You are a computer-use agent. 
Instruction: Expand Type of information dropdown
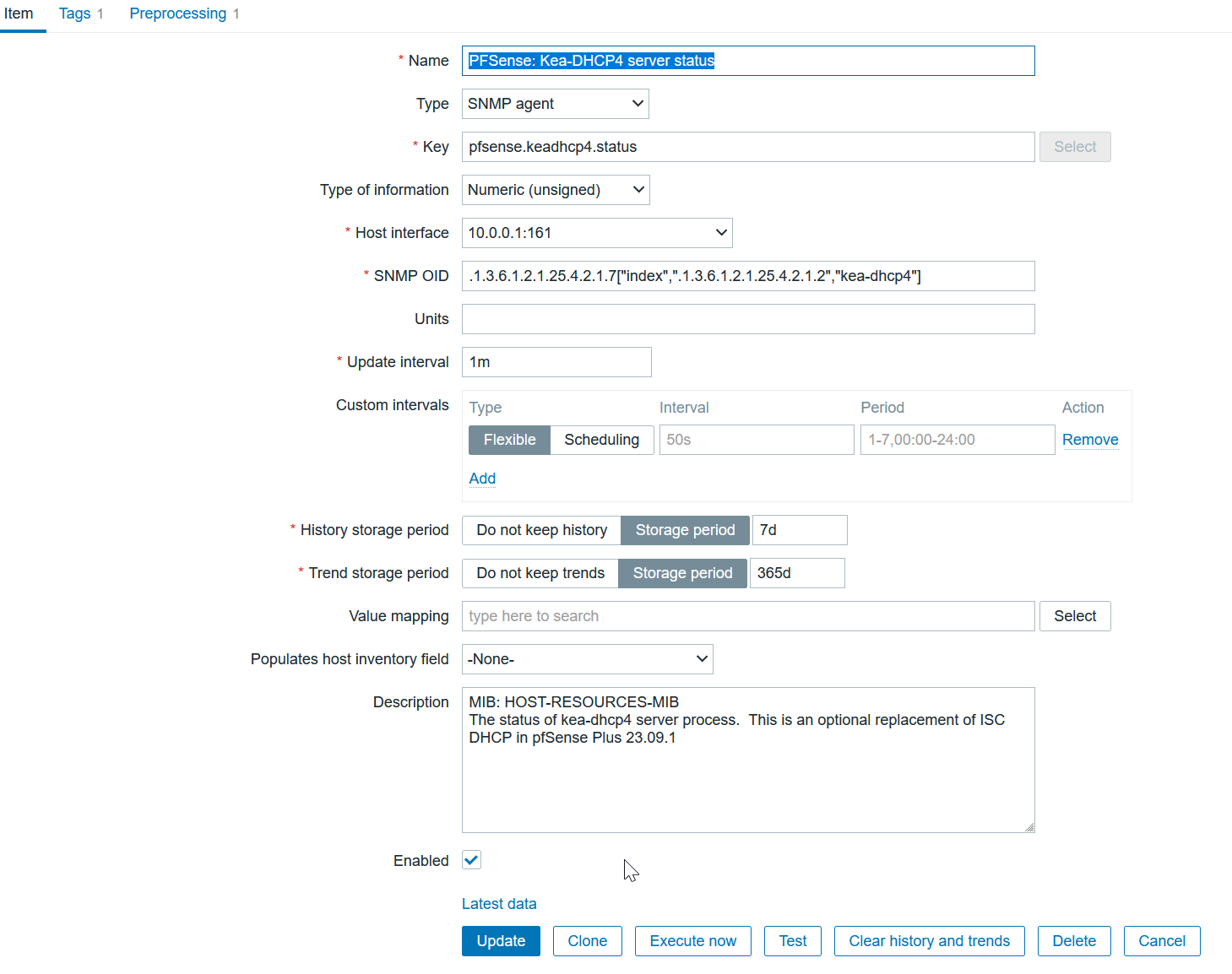point(555,190)
